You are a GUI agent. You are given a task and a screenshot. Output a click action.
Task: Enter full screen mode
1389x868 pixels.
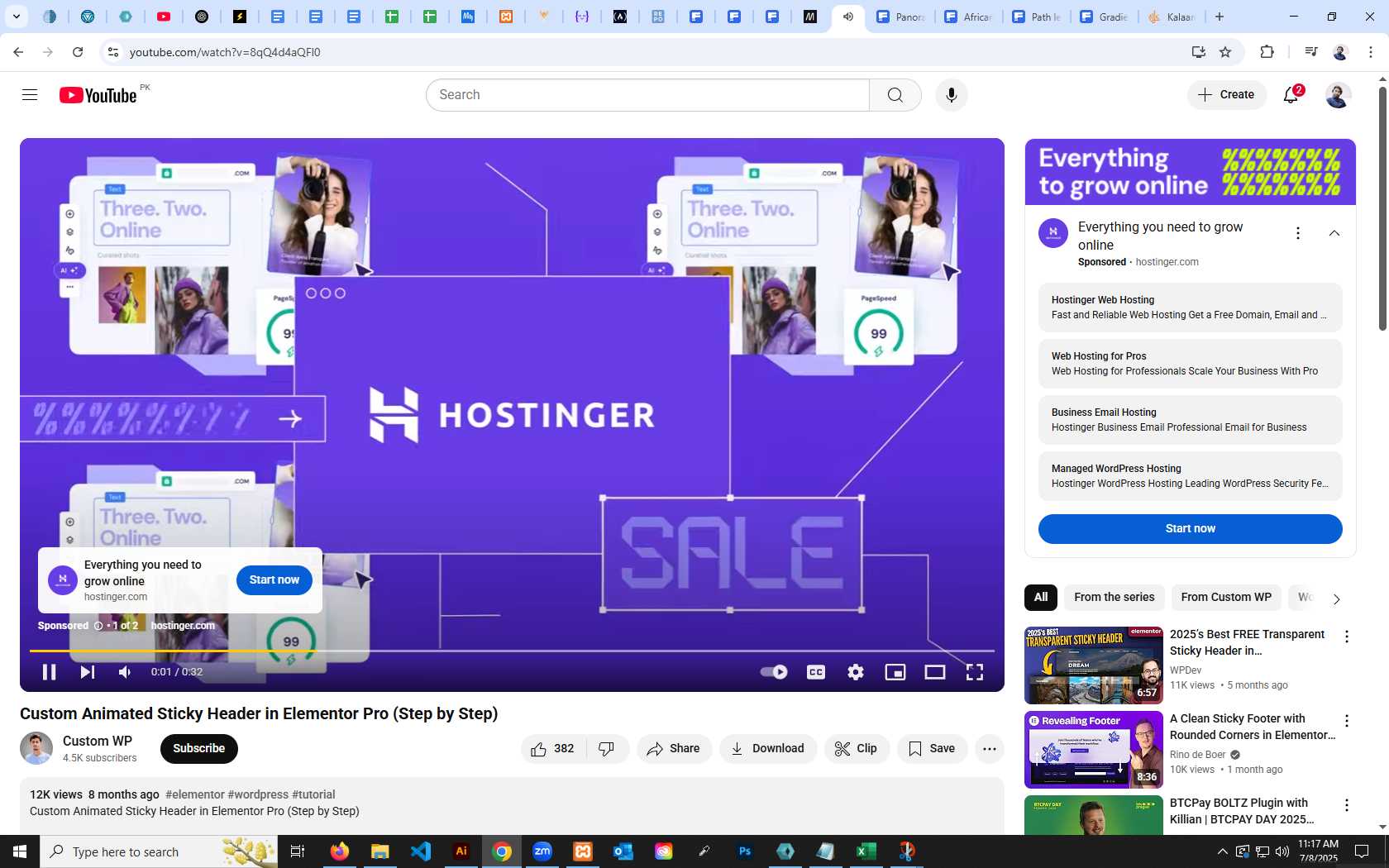coord(975,672)
